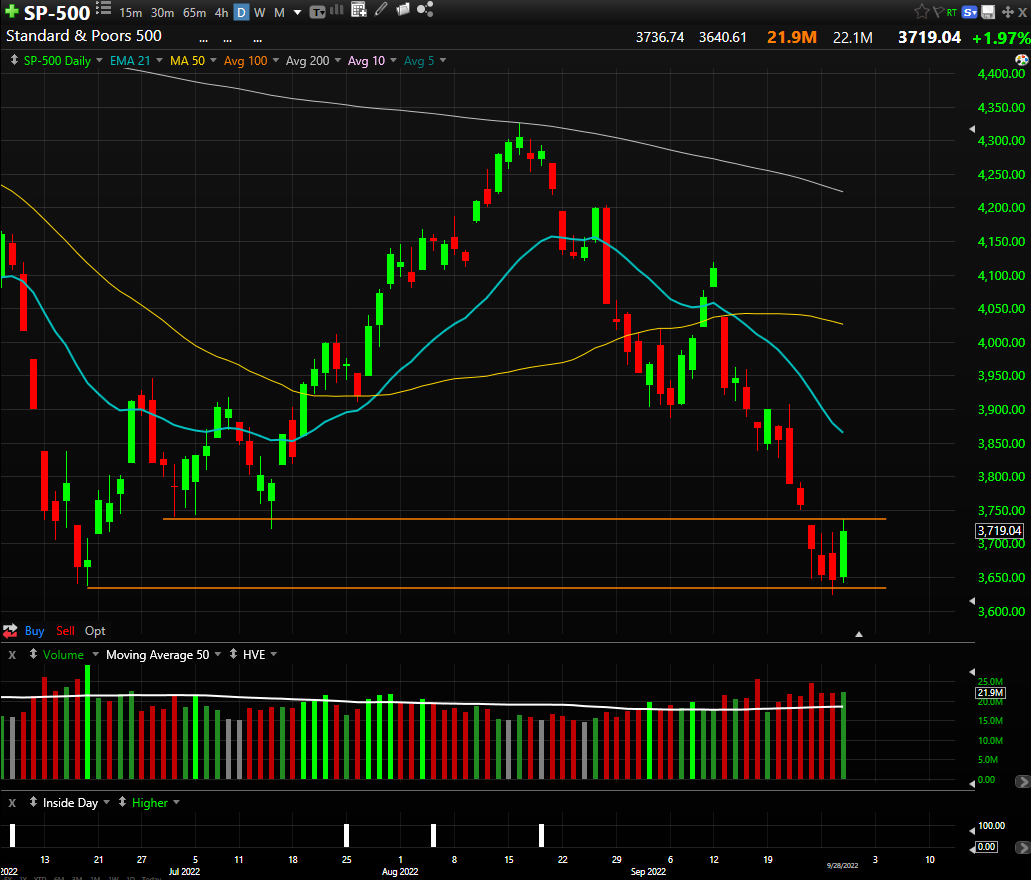Click the buy-sell swap arrows icon
This screenshot has width=1031, height=880.
tap(10, 631)
